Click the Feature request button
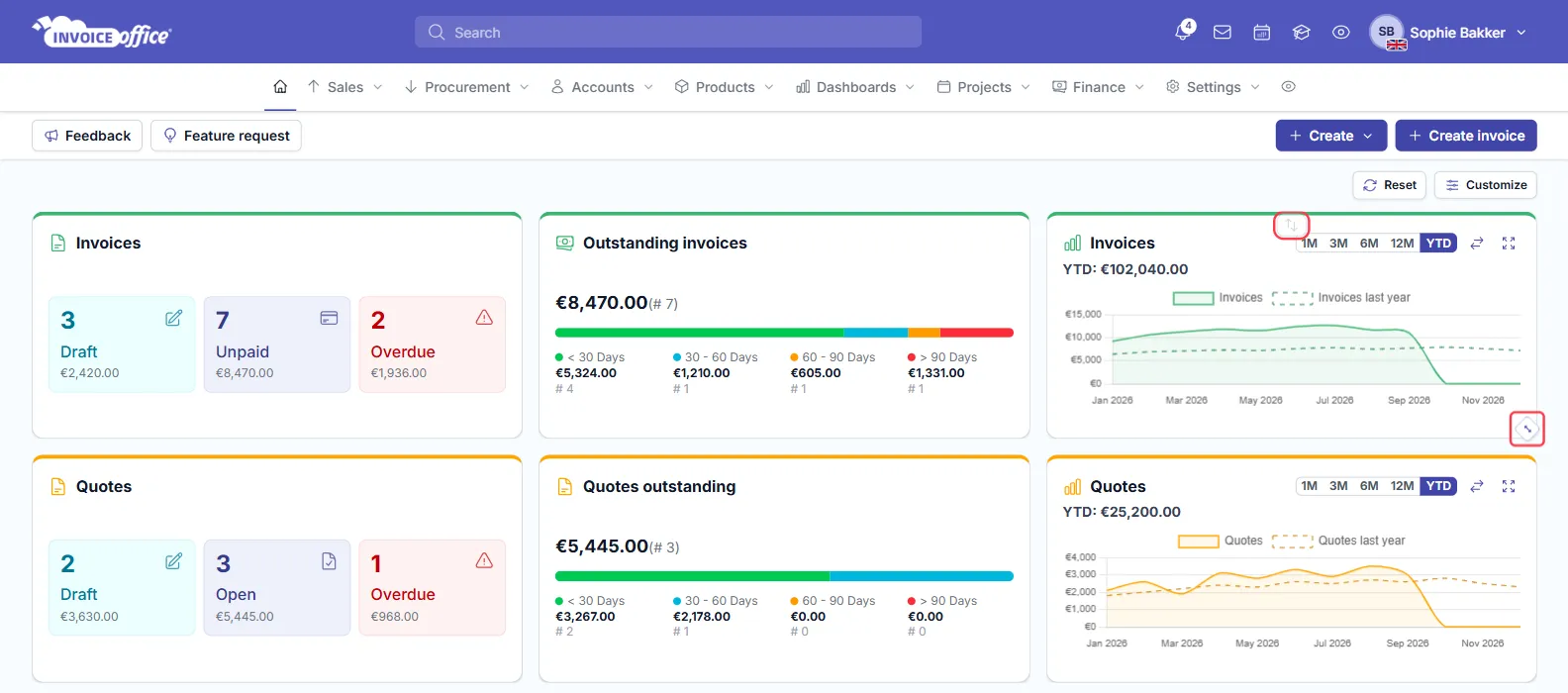Image resolution: width=1568 pixels, height=693 pixels. 226,136
